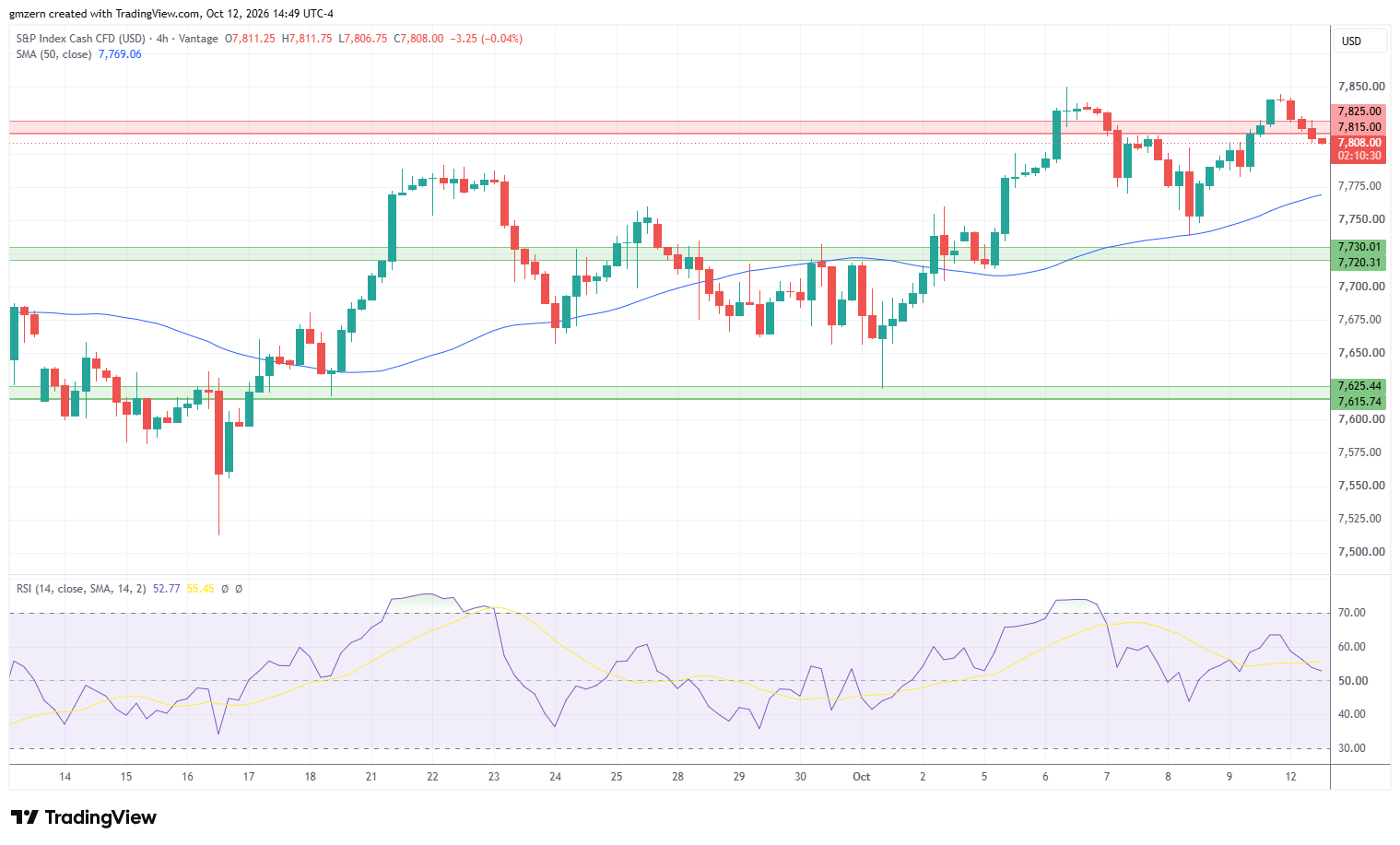Click the 7,500.00 price axis label
Viewport: 1400px width, 845px height.
tap(1360, 552)
